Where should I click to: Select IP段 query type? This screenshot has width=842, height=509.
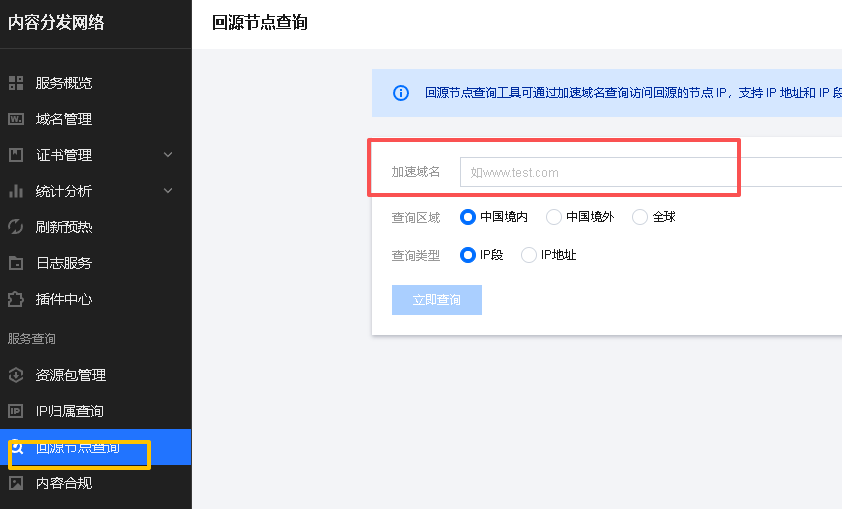click(468, 254)
